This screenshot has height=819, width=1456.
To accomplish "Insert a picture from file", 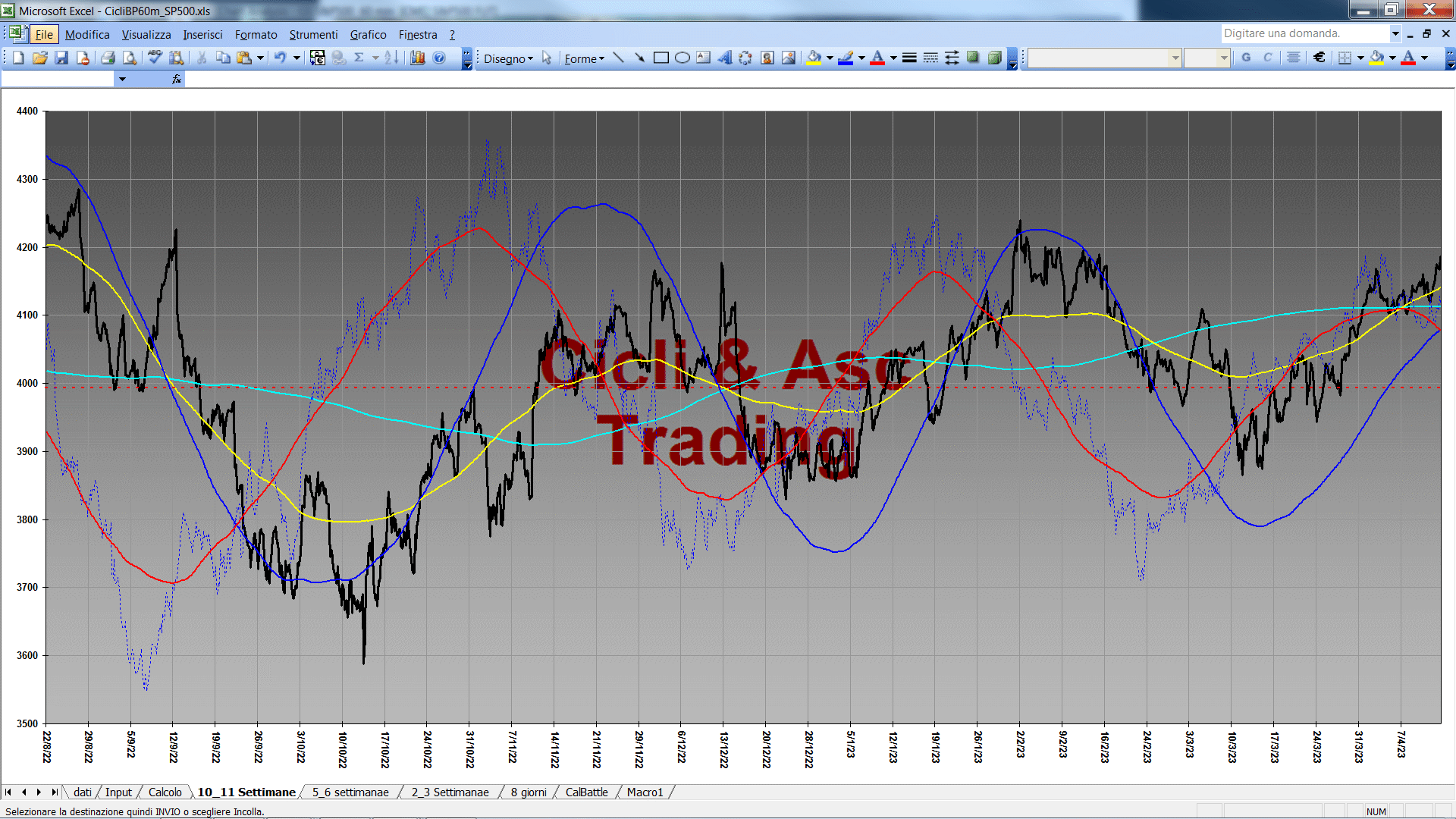I will [789, 58].
